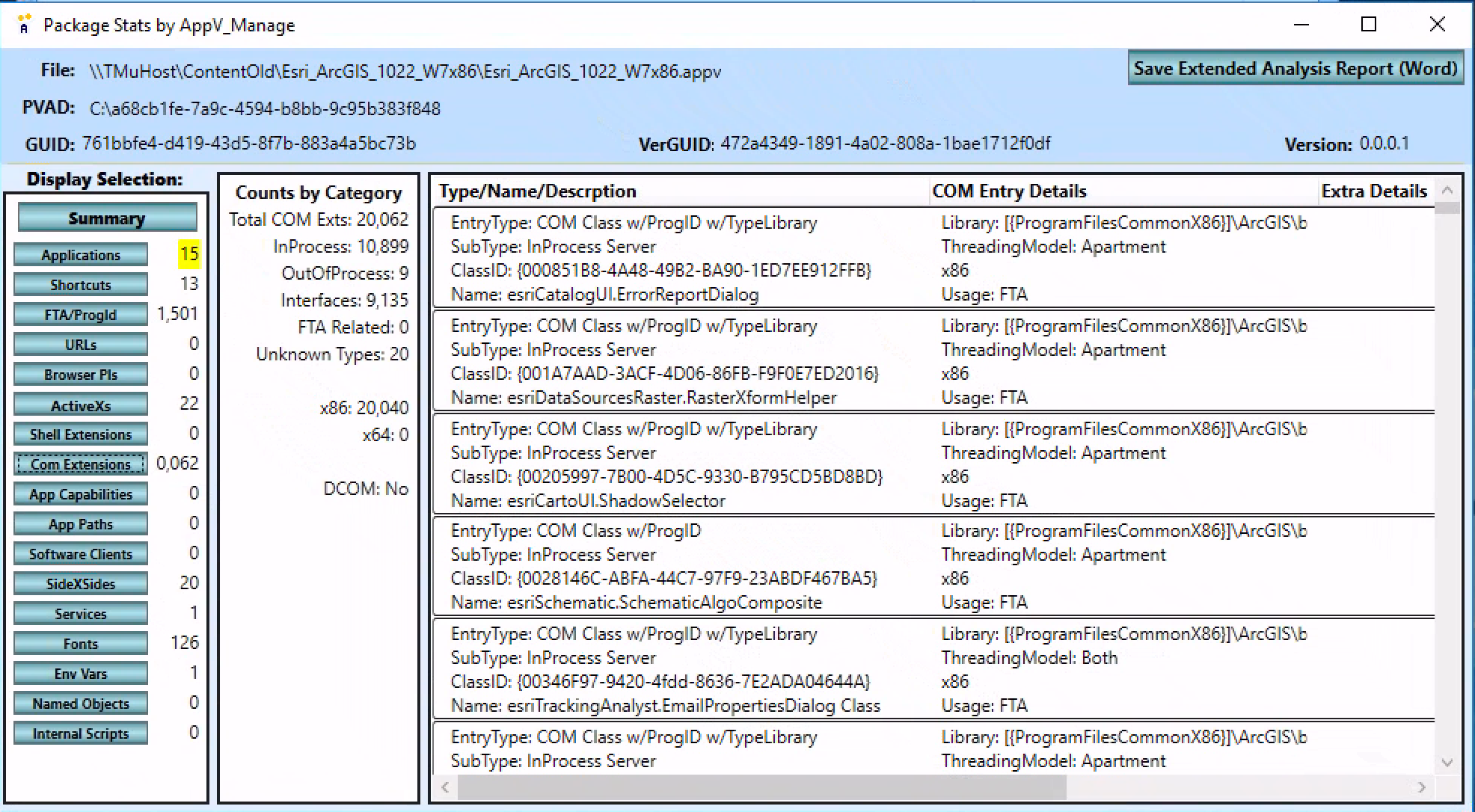
Task: Click the 'FTA Related: 0' count
Action: pyautogui.click(x=353, y=327)
